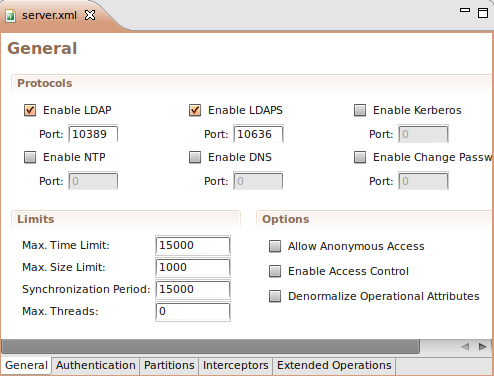Check Enable Change Password checkbox
494x376 pixels.
360,157
